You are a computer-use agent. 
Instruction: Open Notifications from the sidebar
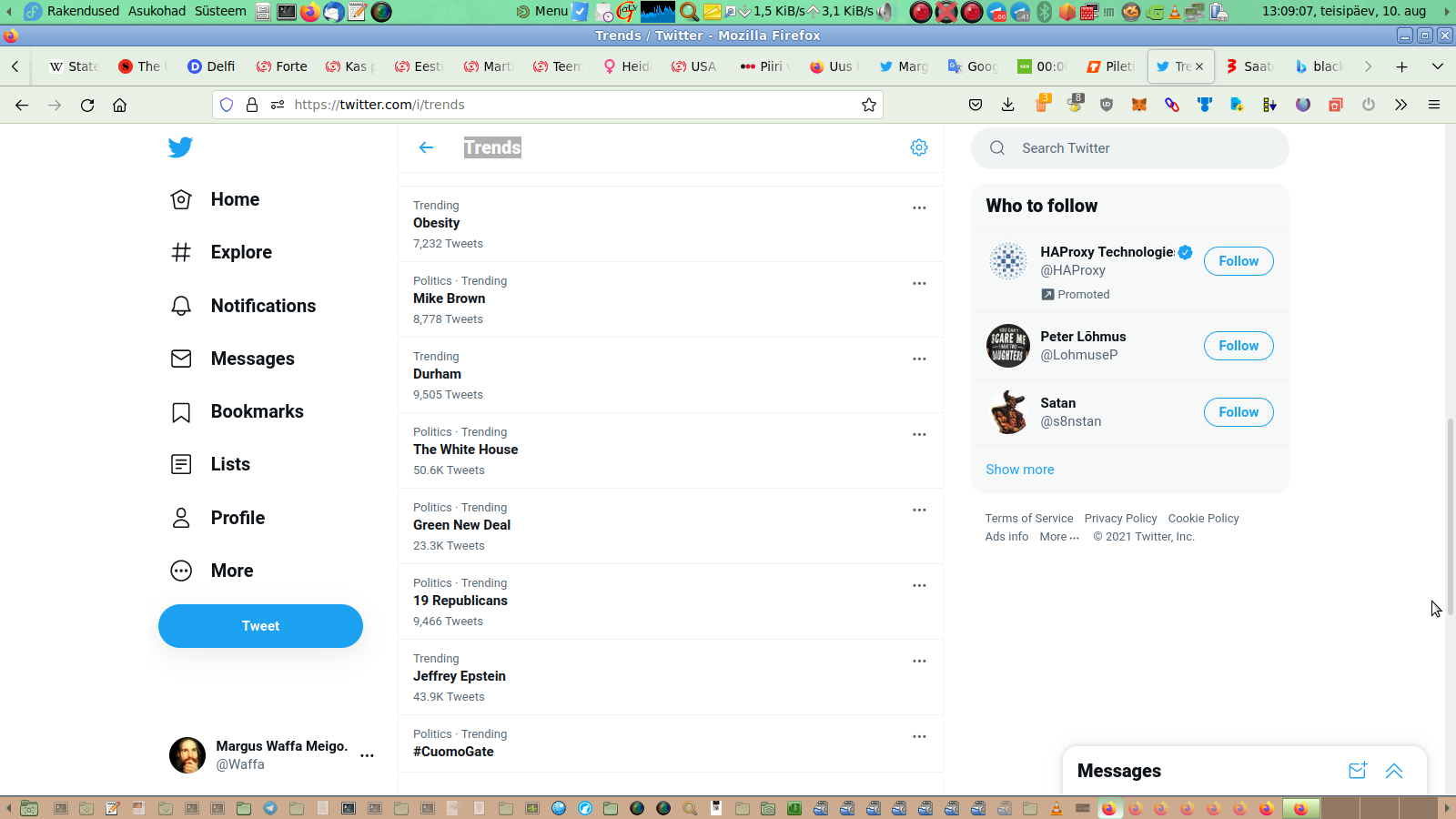point(244,306)
